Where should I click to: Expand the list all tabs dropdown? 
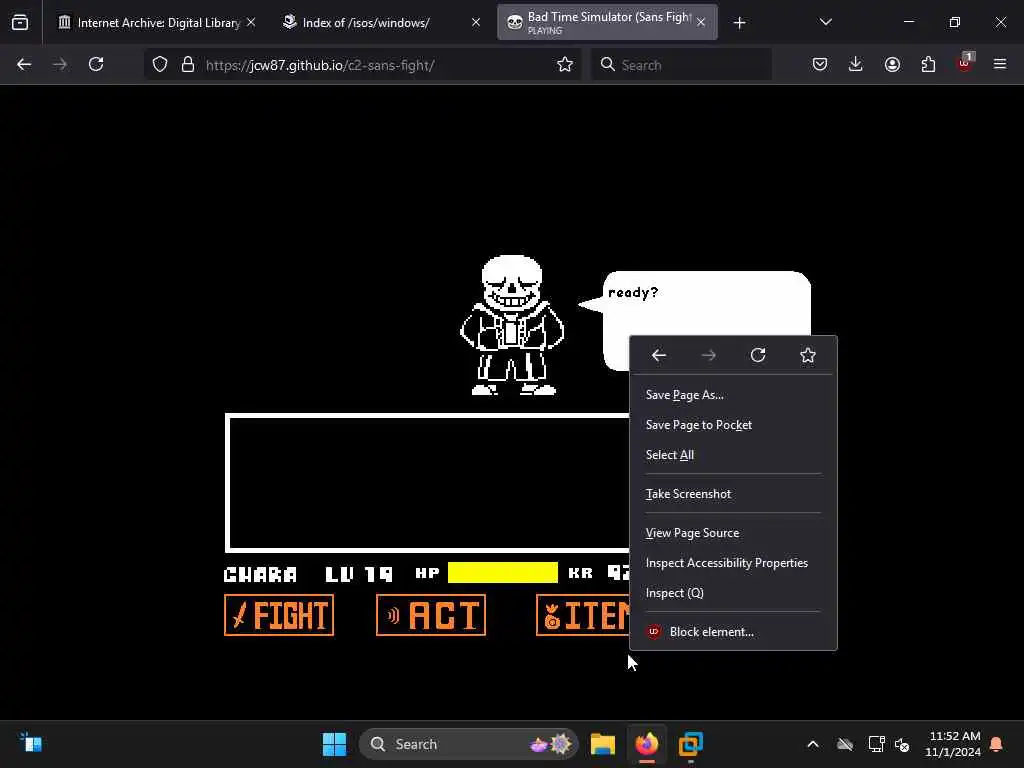click(825, 23)
